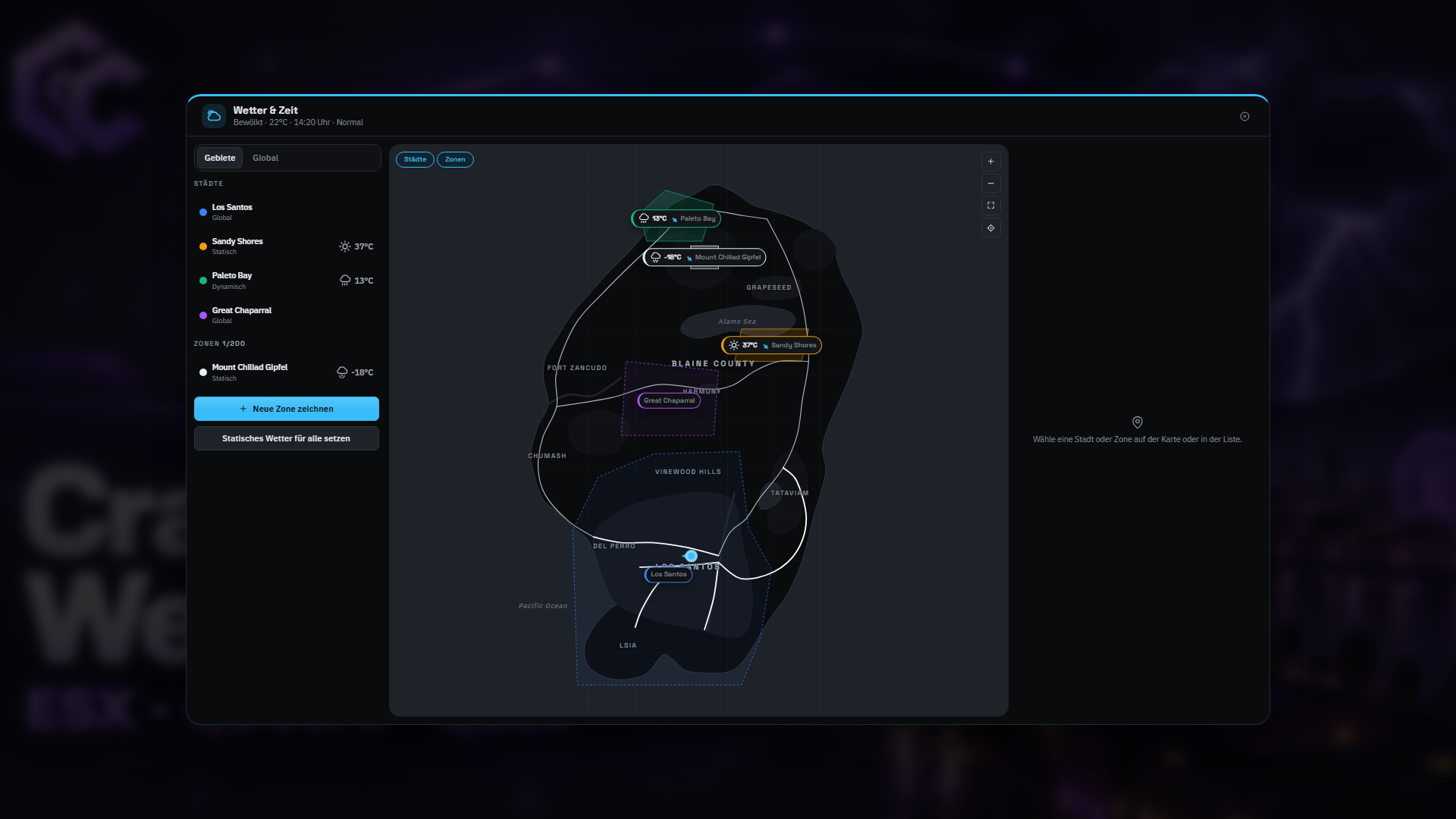Click the Sandy Shores map marker label
The height and width of the screenshot is (819, 1456).
pyautogui.click(x=771, y=345)
